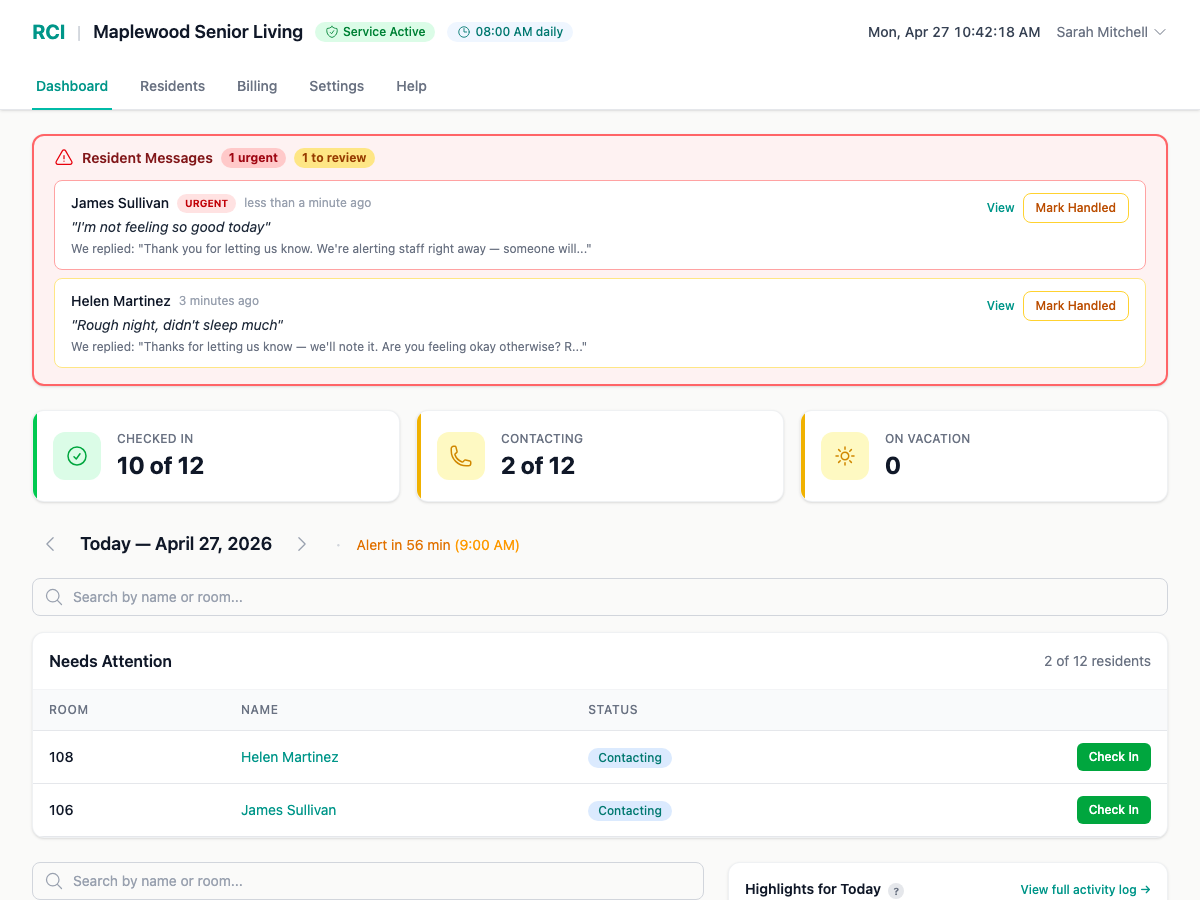Viewport: 1200px width, 900px height.
Task: Focus the lower name or room search
Action: [368, 881]
